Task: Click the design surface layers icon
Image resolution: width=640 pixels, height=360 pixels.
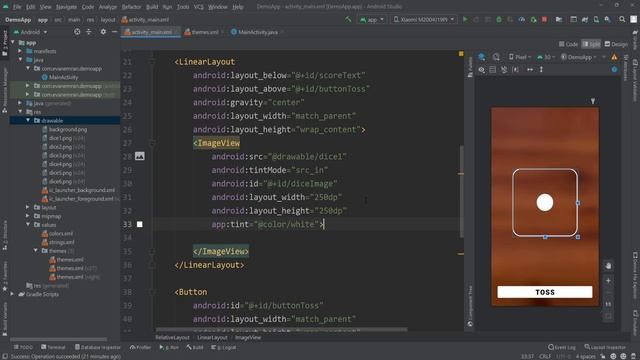Action: pyautogui.click(x=482, y=57)
